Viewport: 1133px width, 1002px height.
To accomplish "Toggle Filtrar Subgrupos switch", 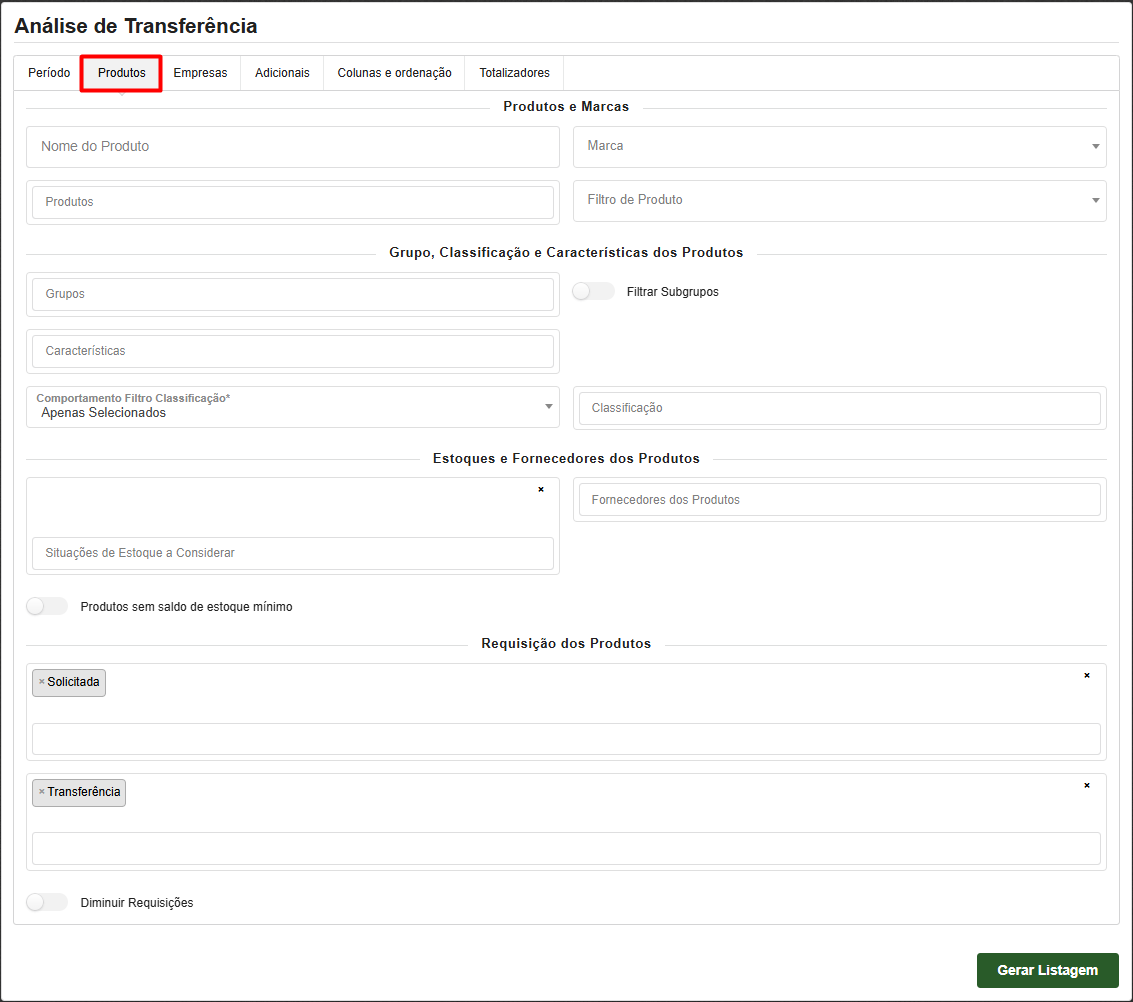I will pyautogui.click(x=593, y=291).
